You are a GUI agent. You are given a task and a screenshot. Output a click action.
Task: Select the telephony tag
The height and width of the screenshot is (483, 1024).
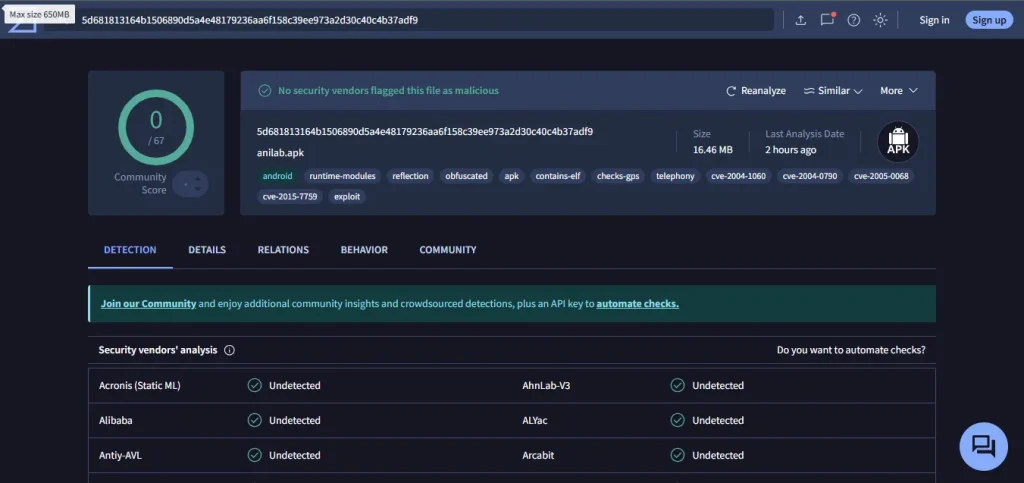click(x=675, y=176)
